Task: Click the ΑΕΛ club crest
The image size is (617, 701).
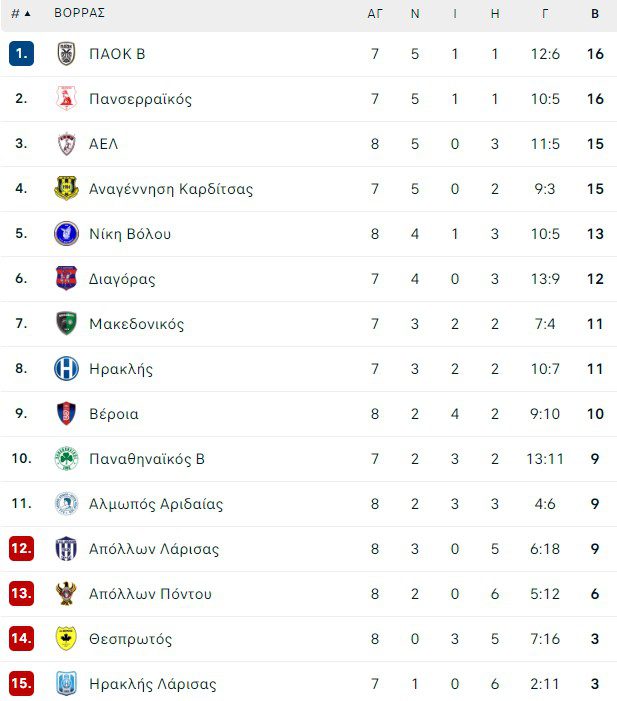Action: 66,144
